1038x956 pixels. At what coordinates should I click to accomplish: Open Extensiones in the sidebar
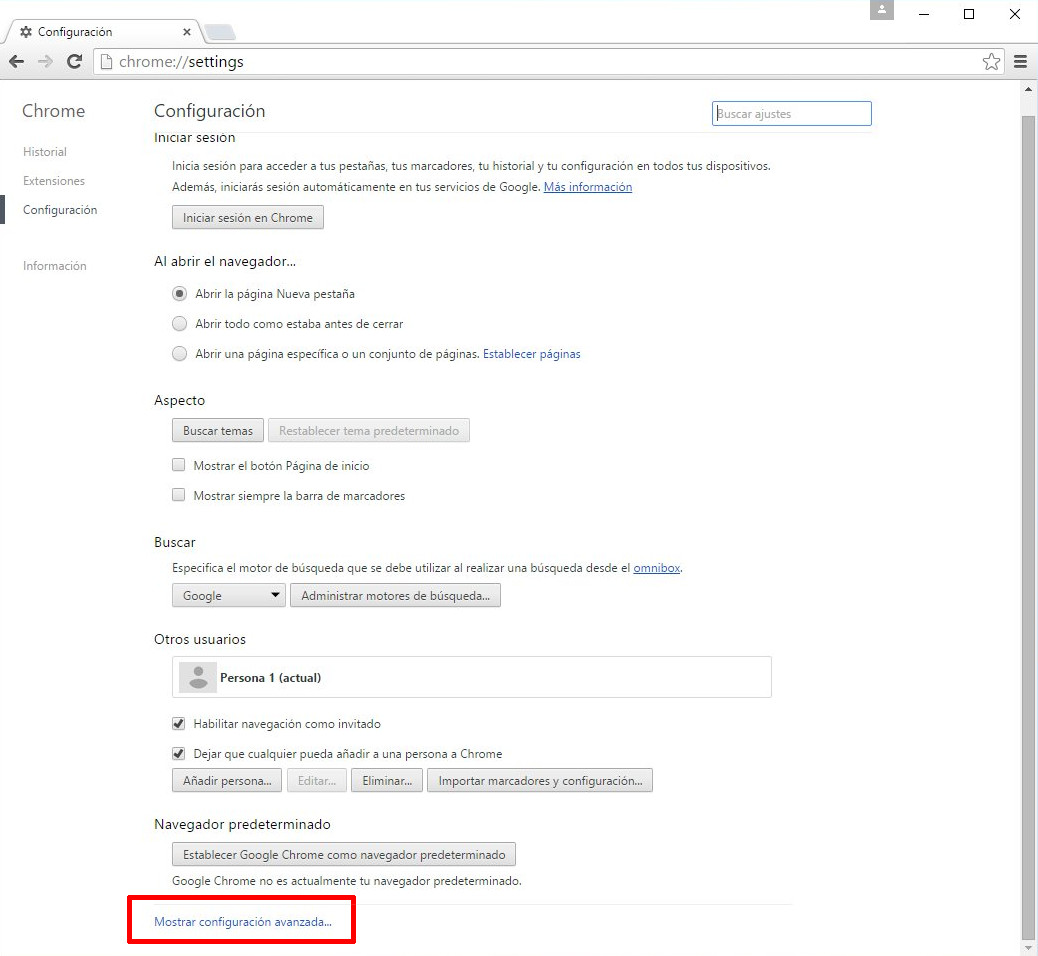click(x=54, y=181)
